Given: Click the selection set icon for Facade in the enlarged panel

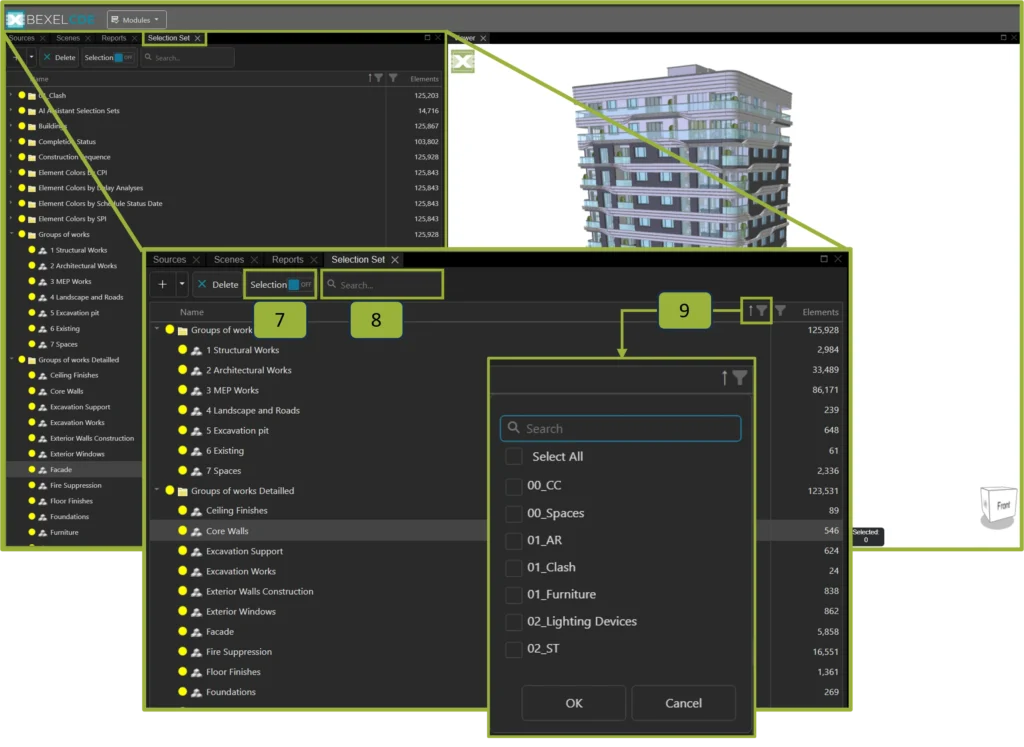Looking at the screenshot, I should click(196, 632).
